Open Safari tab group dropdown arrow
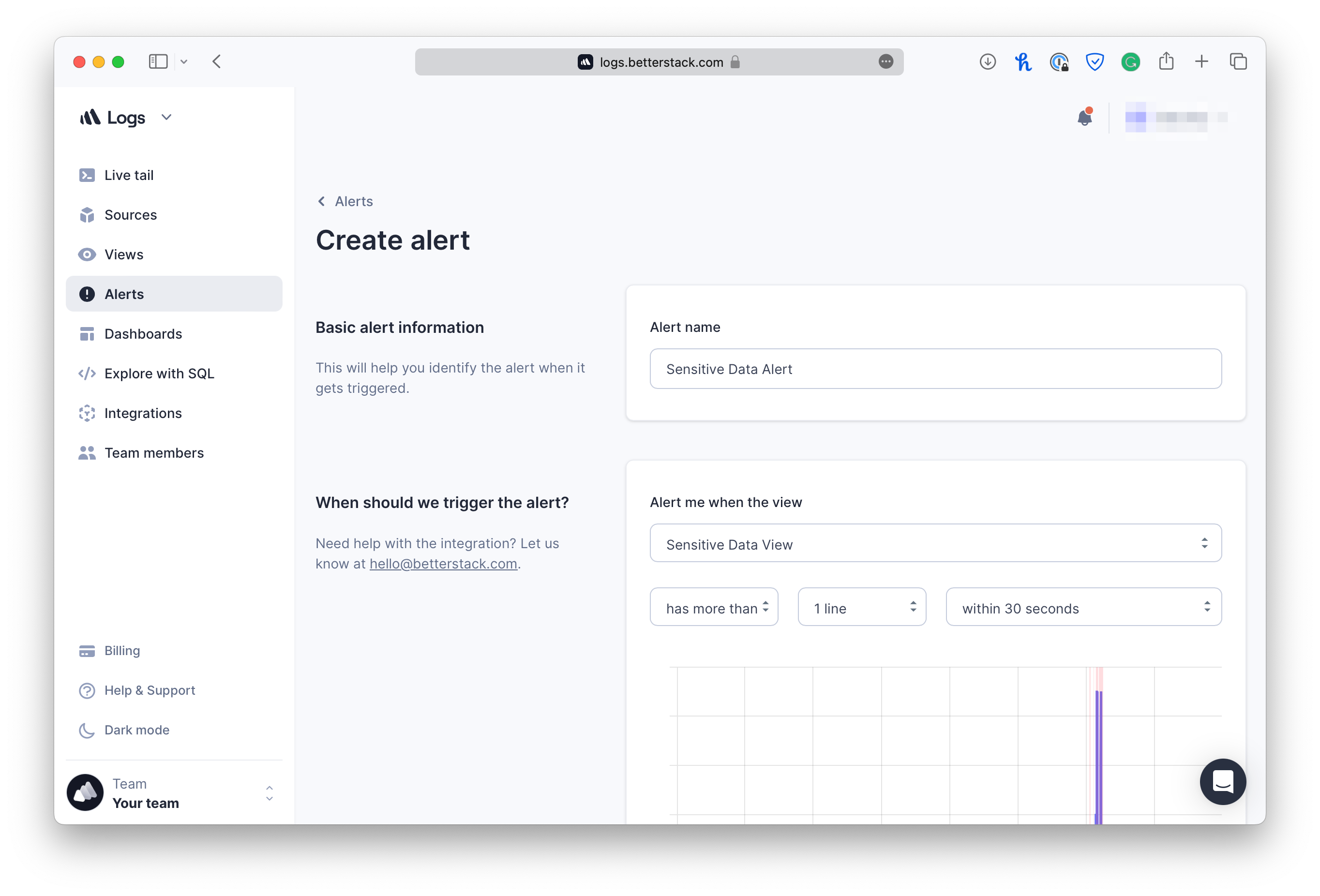1320x896 pixels. click(184, 62)
